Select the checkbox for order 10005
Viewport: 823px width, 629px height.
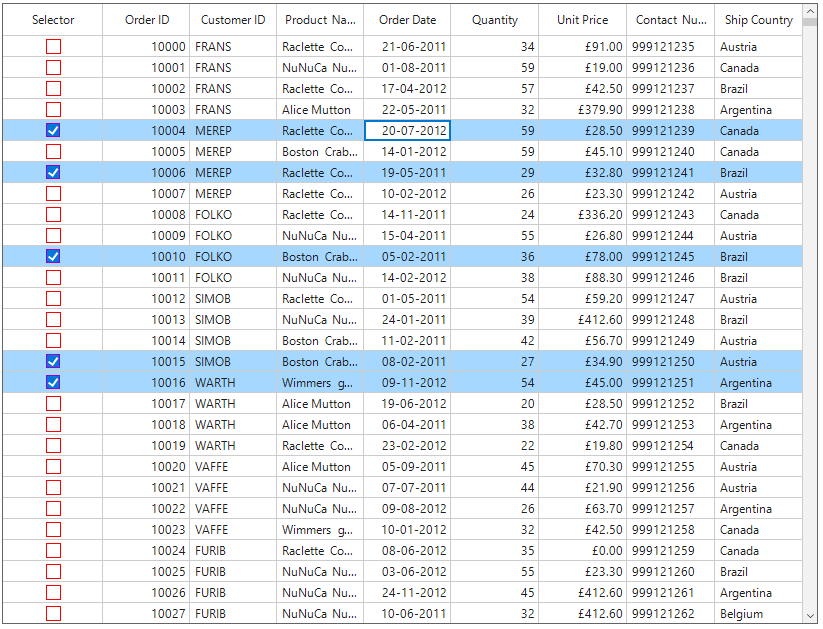click(x=53, y=152)
